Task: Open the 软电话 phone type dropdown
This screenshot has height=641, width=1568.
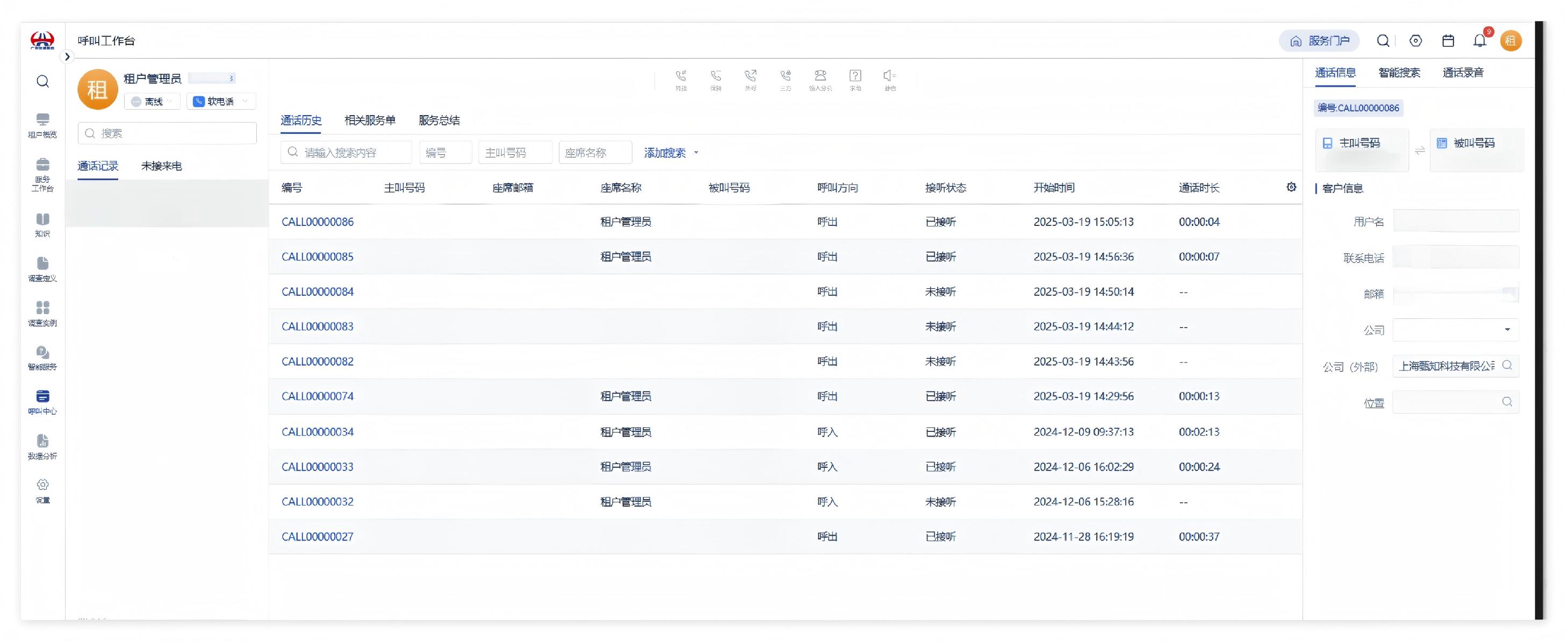Action: [x=221, y=102]
